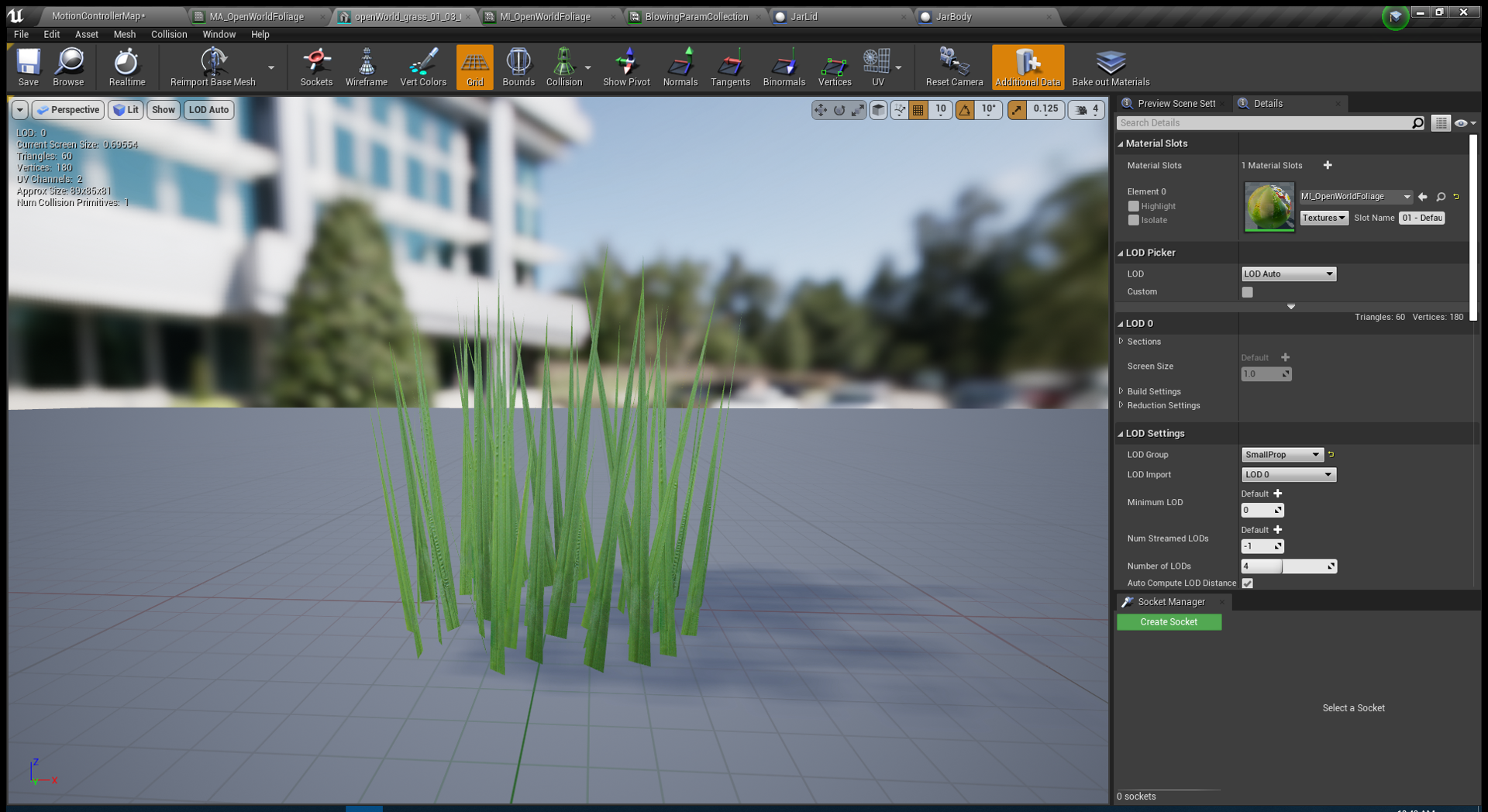The width and height of the screenshot is (1488, 812).
Task: Open viewport LOD Auto menu
Action: click(x=208, y=110)
